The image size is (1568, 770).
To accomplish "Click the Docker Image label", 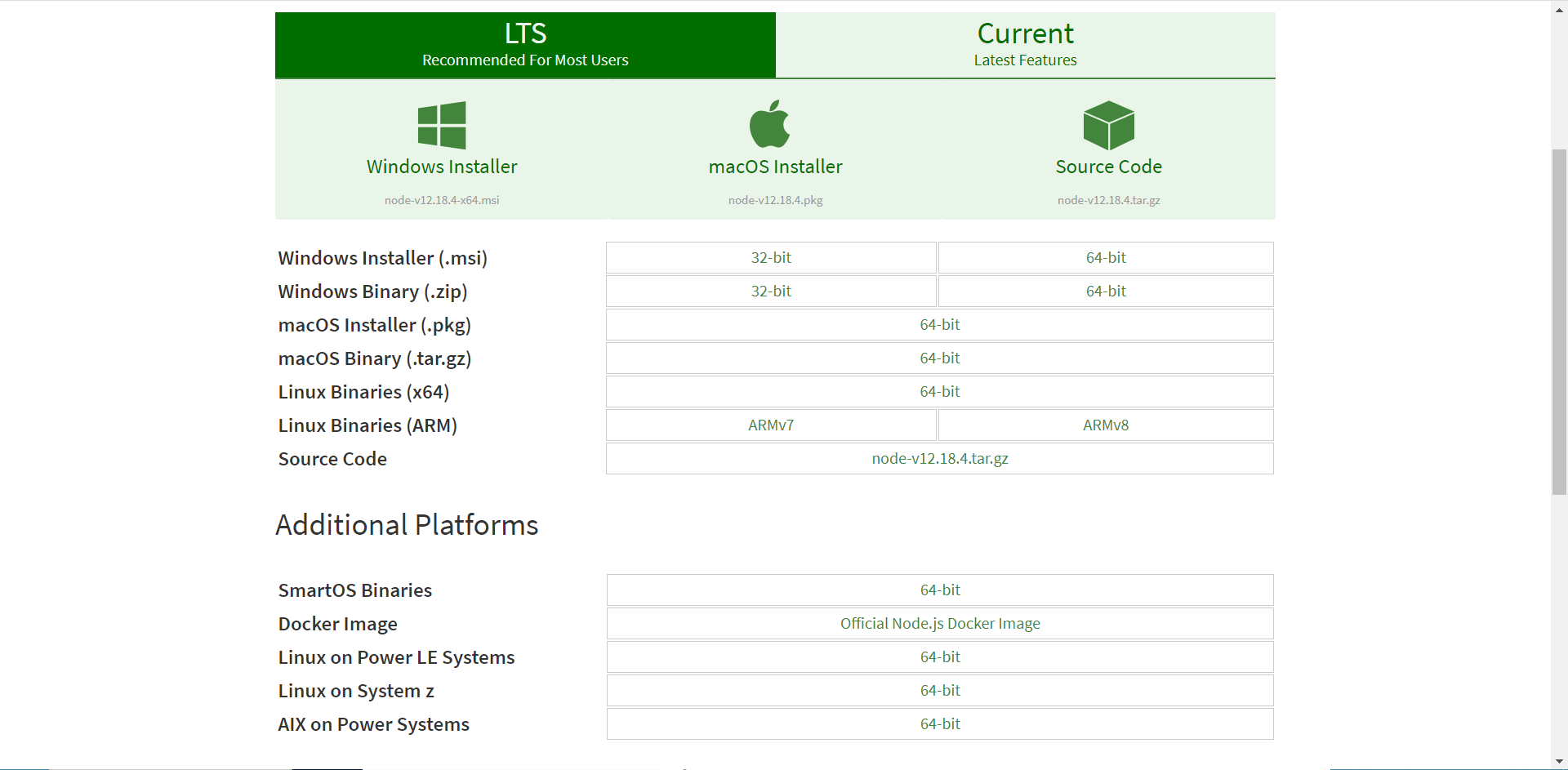I will coord(337,624).
